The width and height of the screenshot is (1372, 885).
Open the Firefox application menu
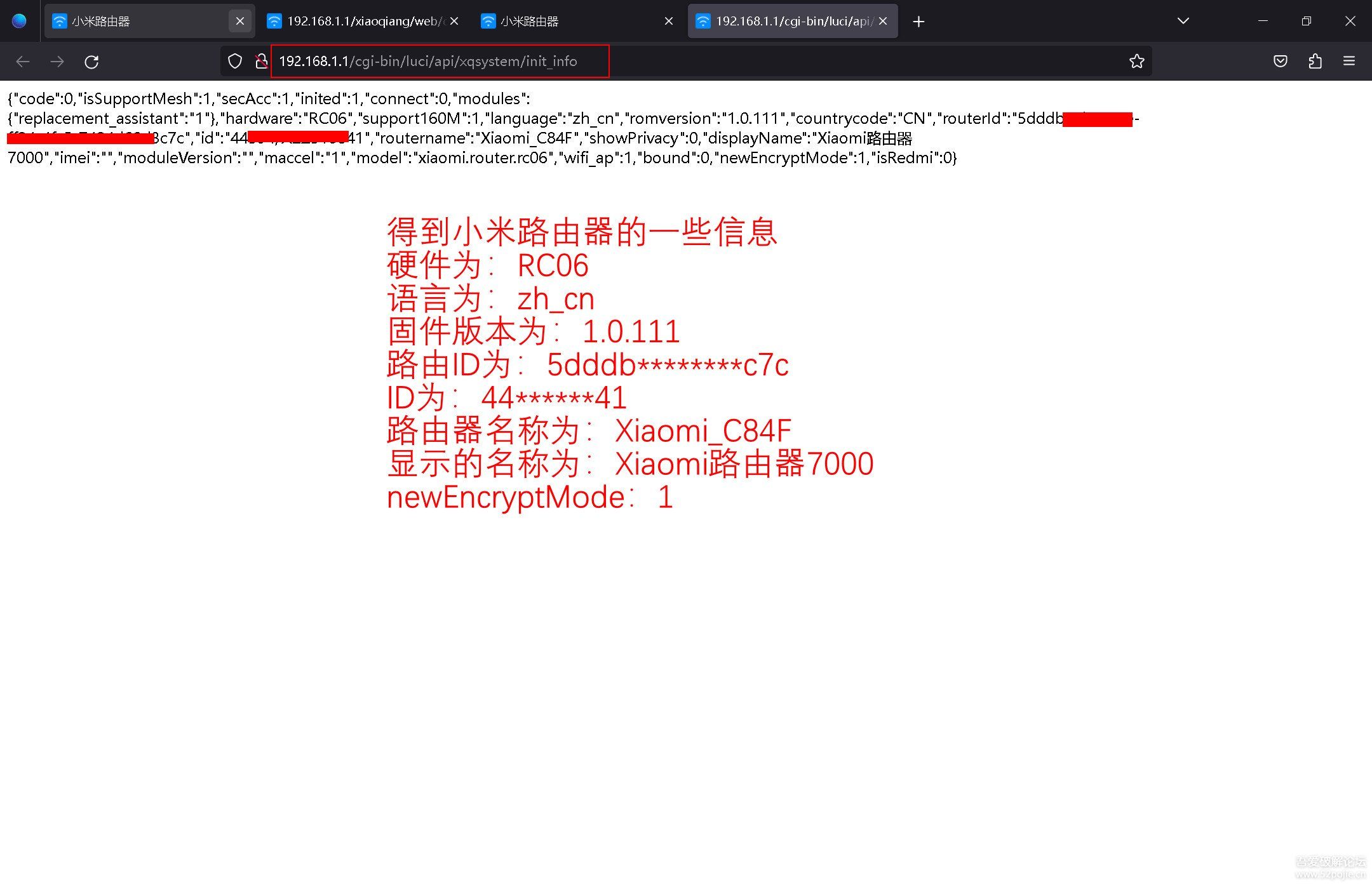(x=1349, y=61)
